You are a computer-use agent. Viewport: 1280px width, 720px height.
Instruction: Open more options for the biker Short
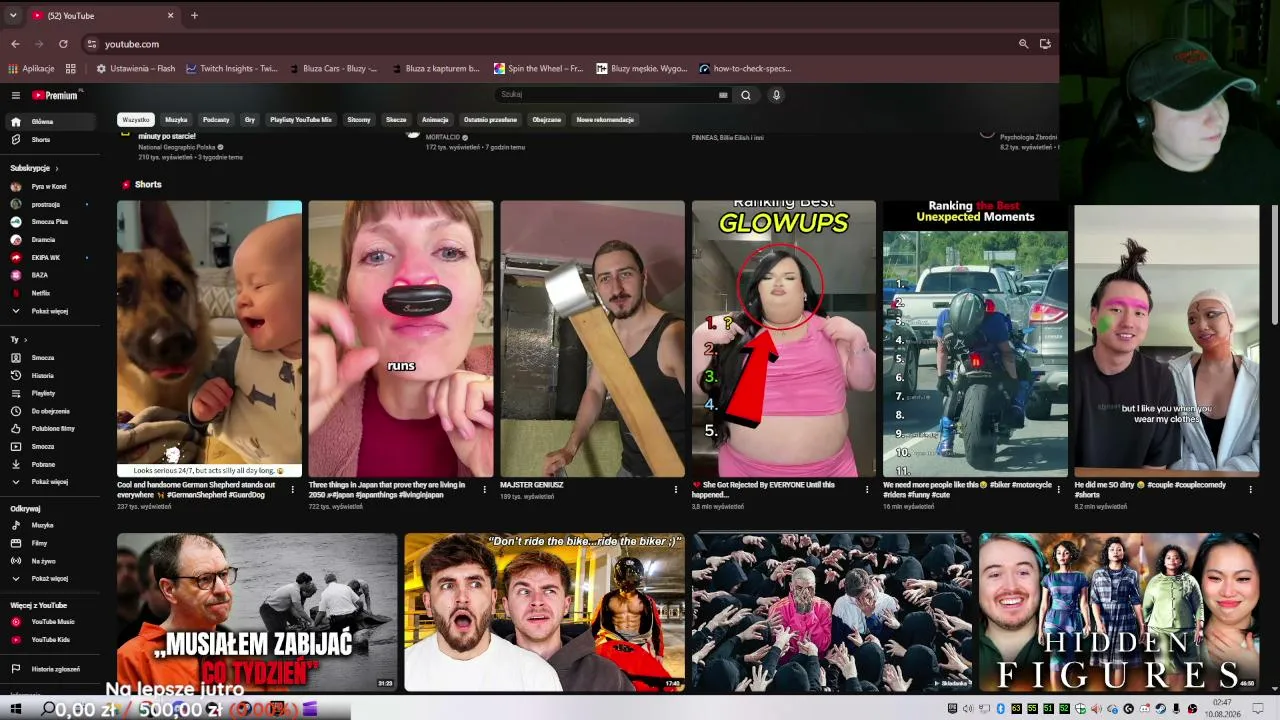(1059, 490)
